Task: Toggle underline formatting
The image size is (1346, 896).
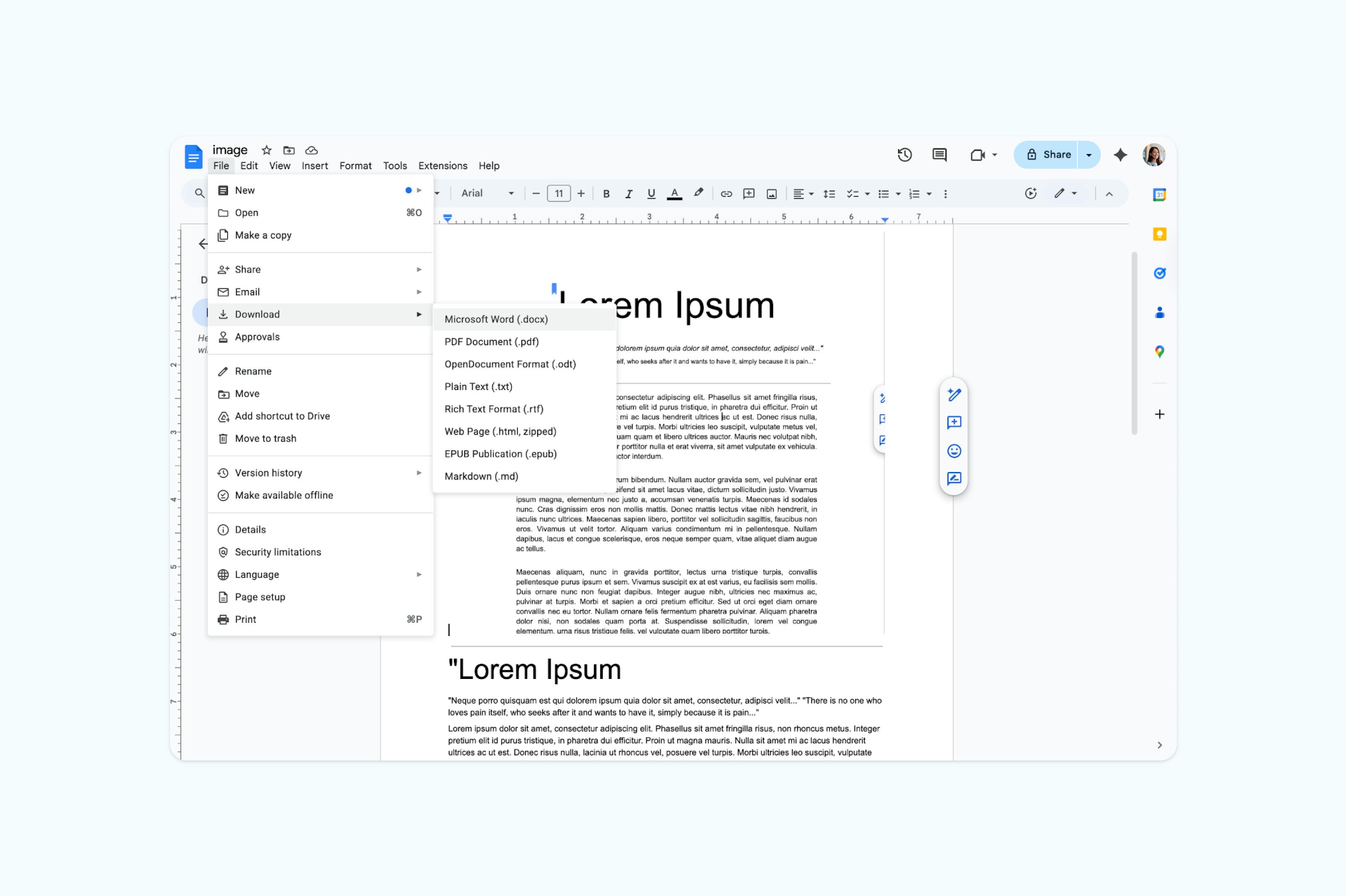Action: 651,194
